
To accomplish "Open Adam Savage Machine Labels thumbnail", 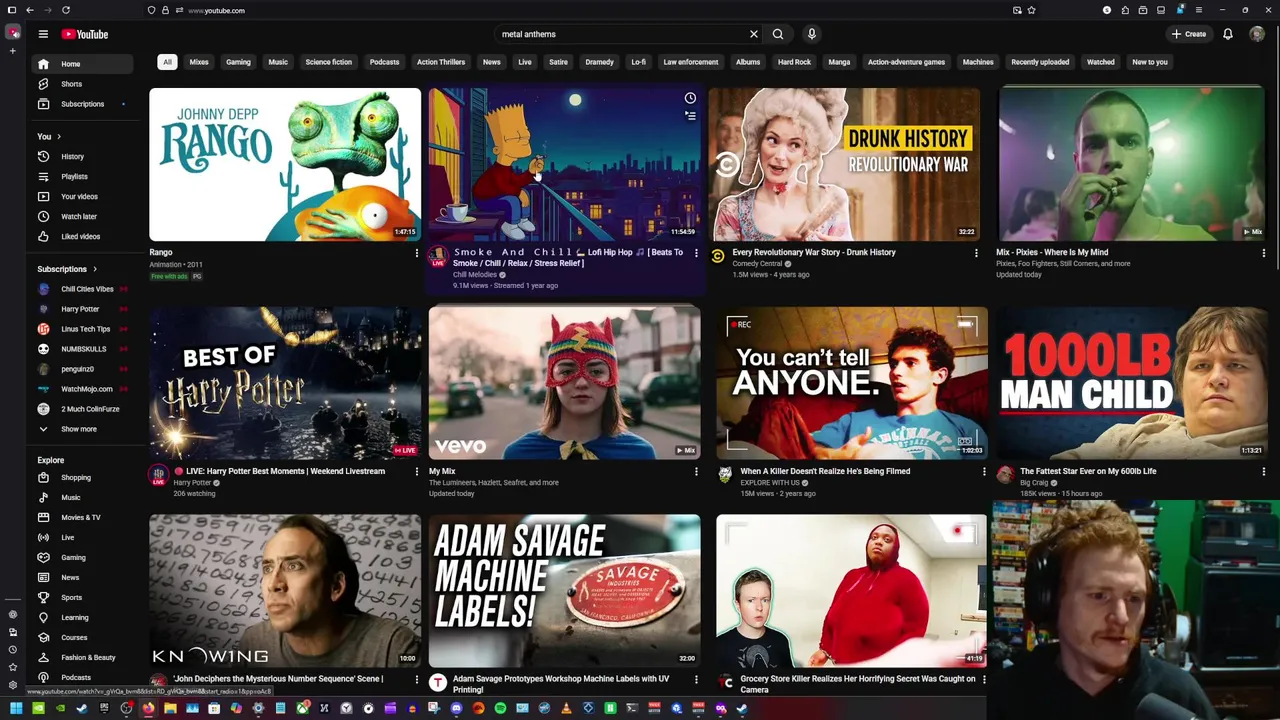I will 565,591.
